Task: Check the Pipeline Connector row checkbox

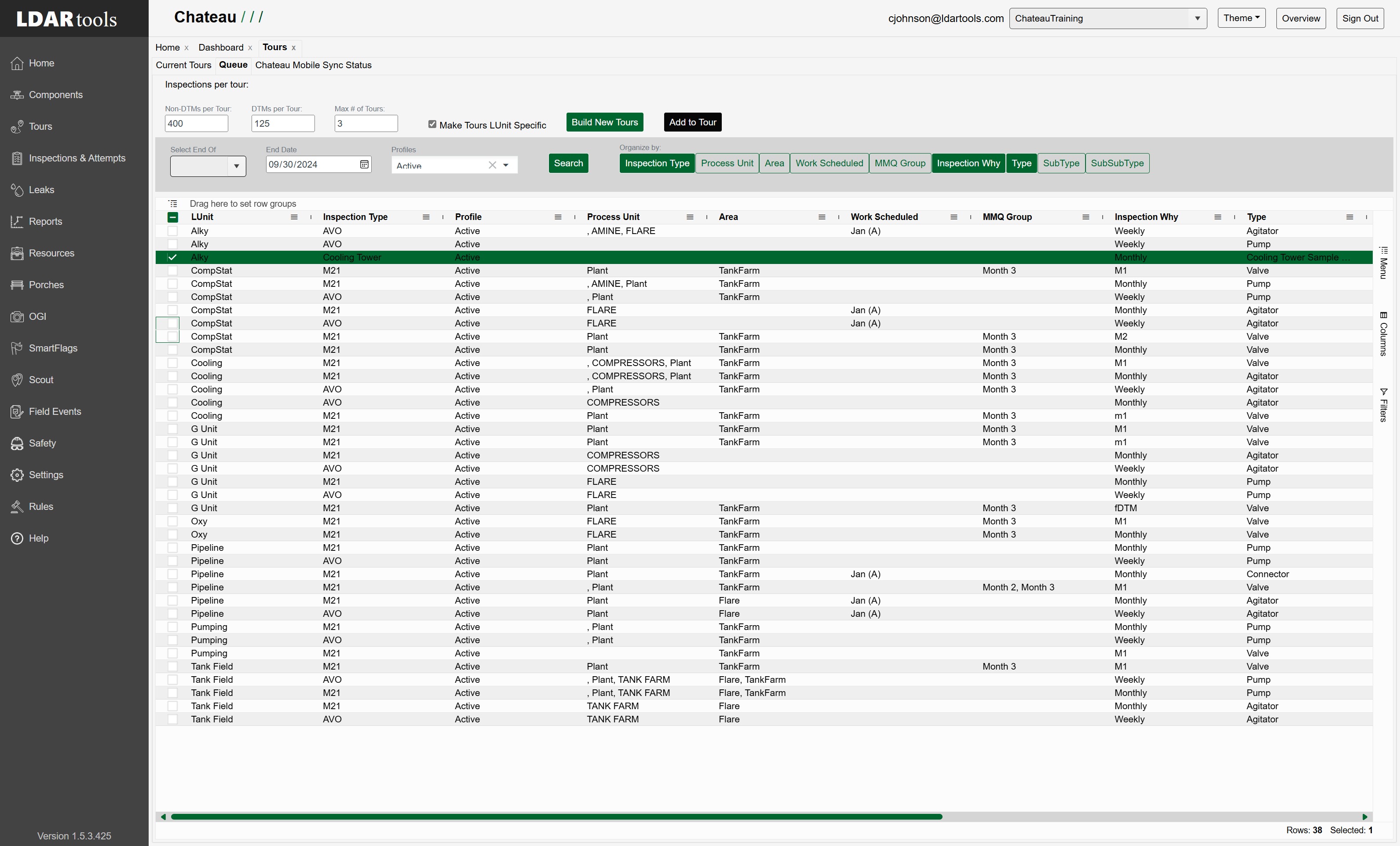Action: pyautogui.click(x=173, y=574)
